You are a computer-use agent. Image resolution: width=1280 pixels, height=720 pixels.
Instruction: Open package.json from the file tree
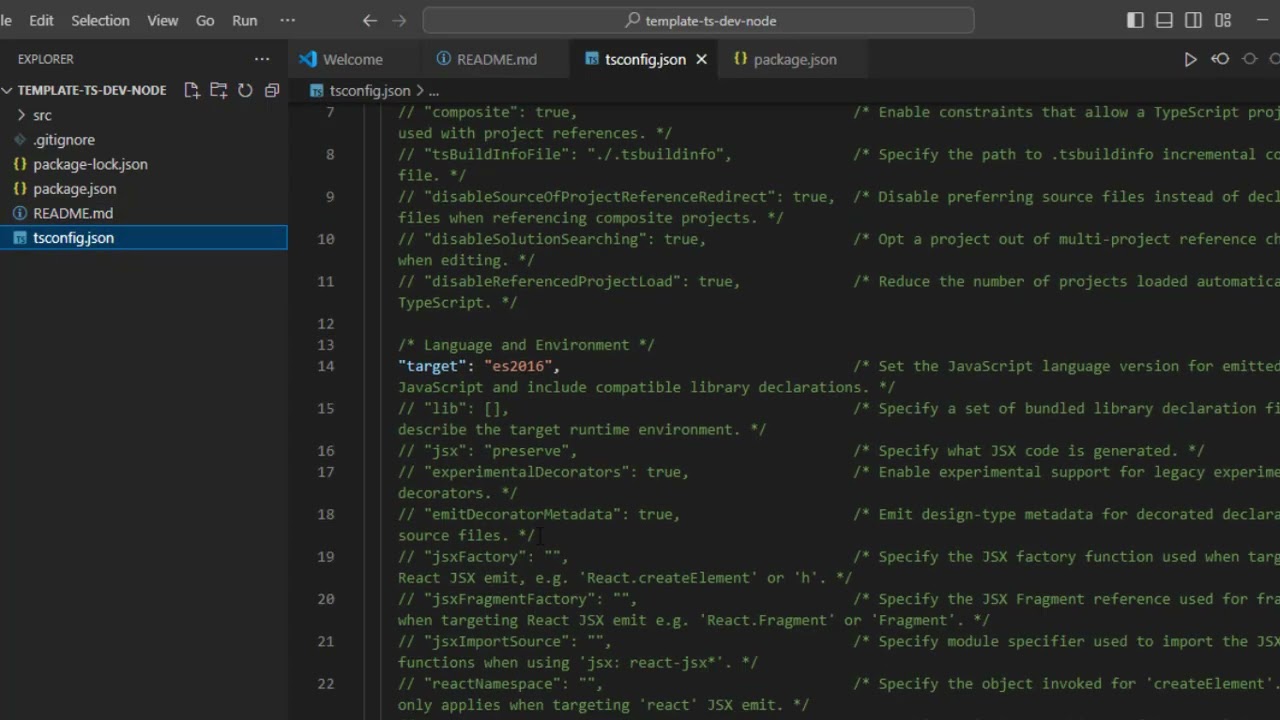tap(74, 188)
